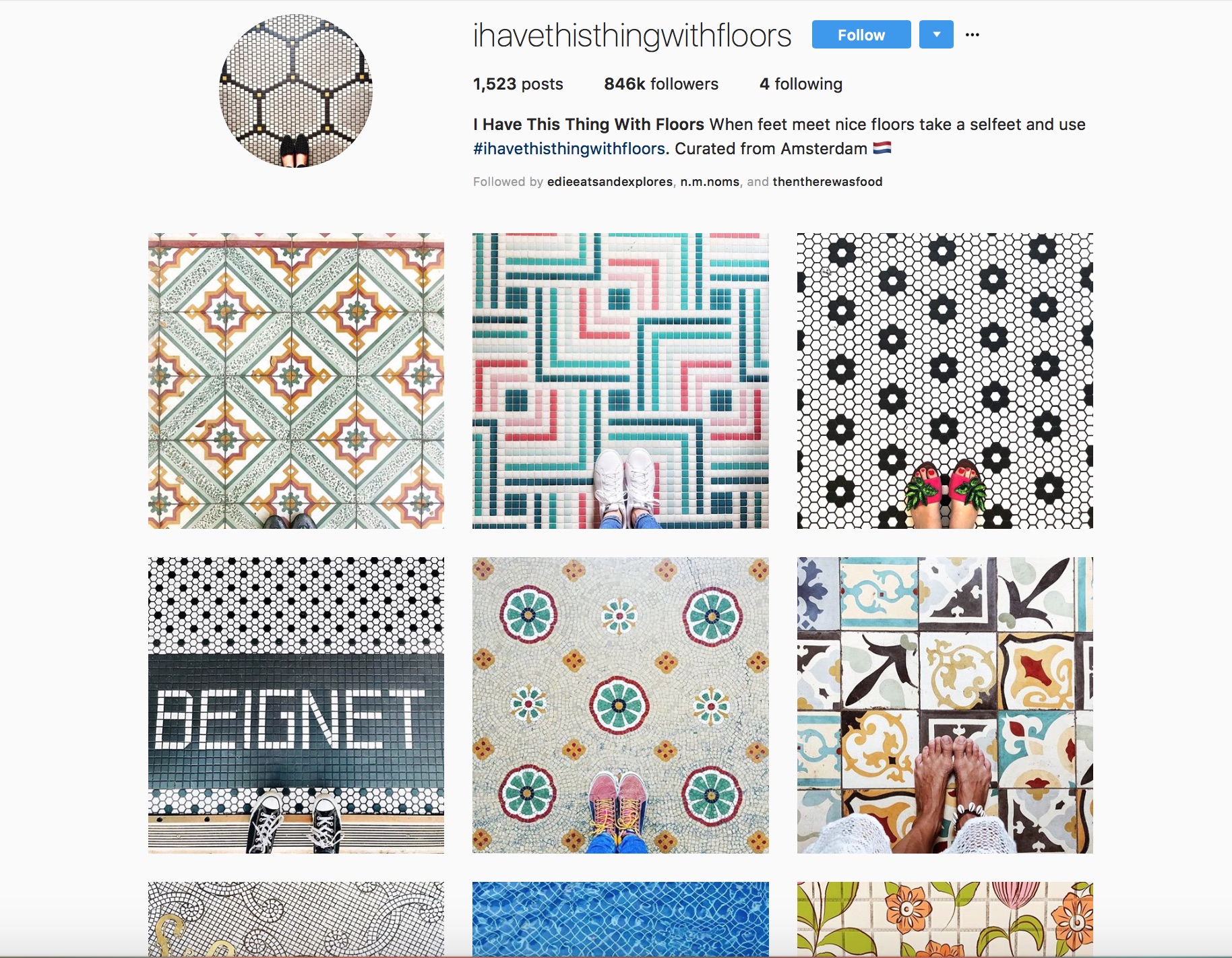The height and width of the screenshot is (958, 1232).
Task: View the 4 following list
Action: (x=801, y=84)
